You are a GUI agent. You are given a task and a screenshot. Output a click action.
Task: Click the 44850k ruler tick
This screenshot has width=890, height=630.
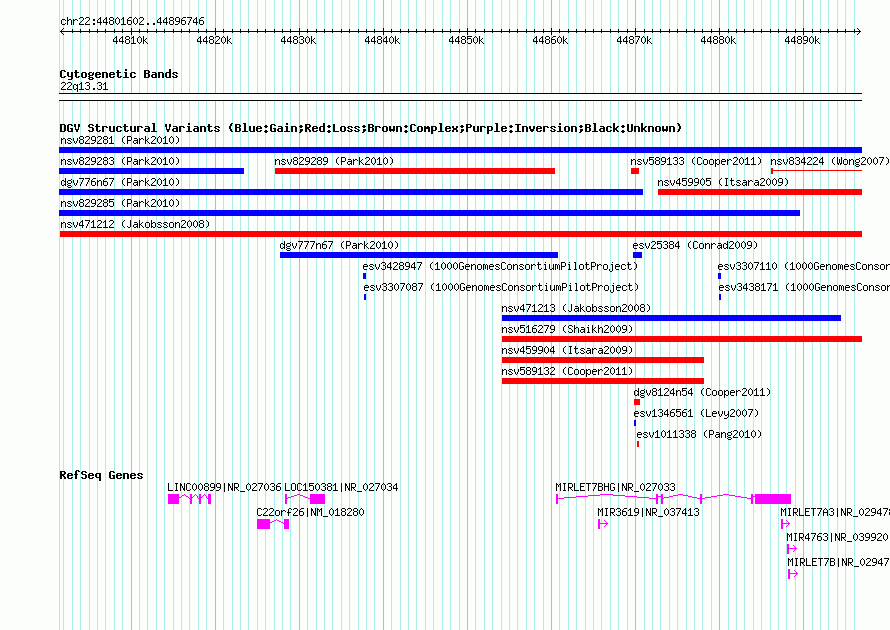(467, 40)
